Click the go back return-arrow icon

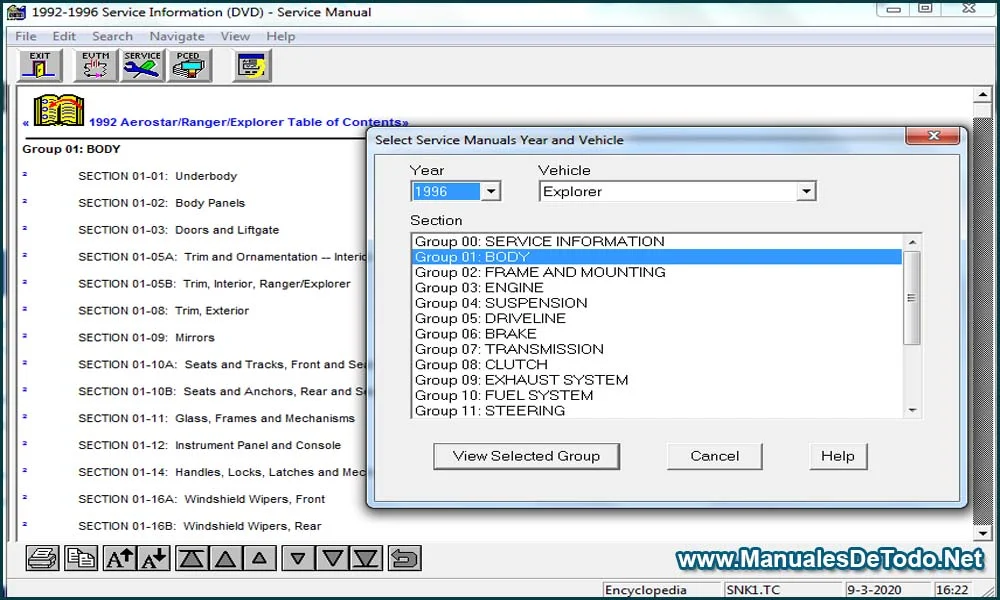404,559
